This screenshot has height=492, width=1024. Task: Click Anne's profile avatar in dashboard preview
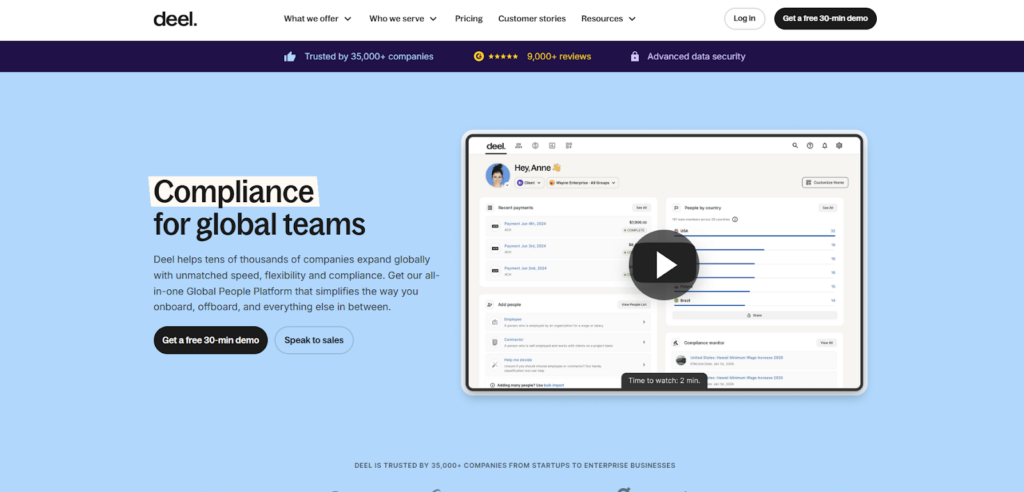(x=498, y=175)
